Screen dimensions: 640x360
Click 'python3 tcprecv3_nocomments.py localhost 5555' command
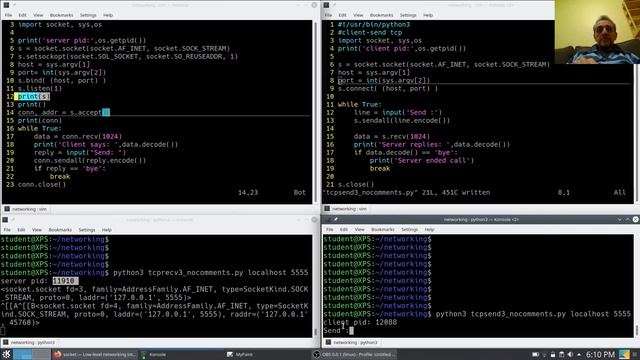(x=211, y=273)
